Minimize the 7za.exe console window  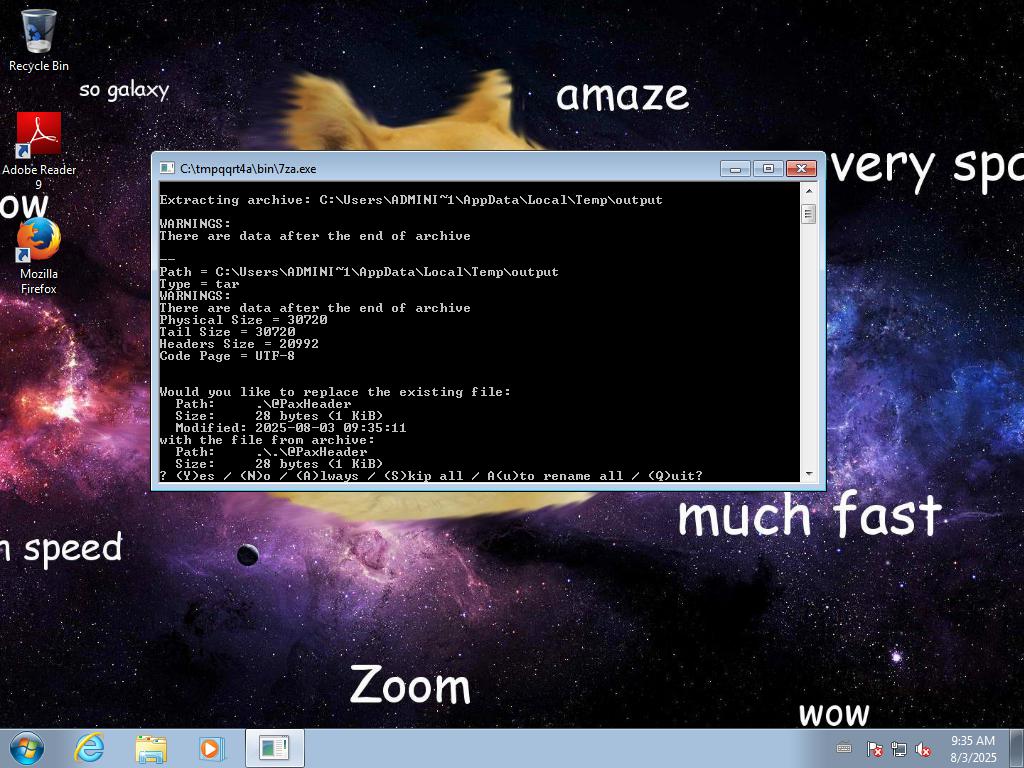735,168
